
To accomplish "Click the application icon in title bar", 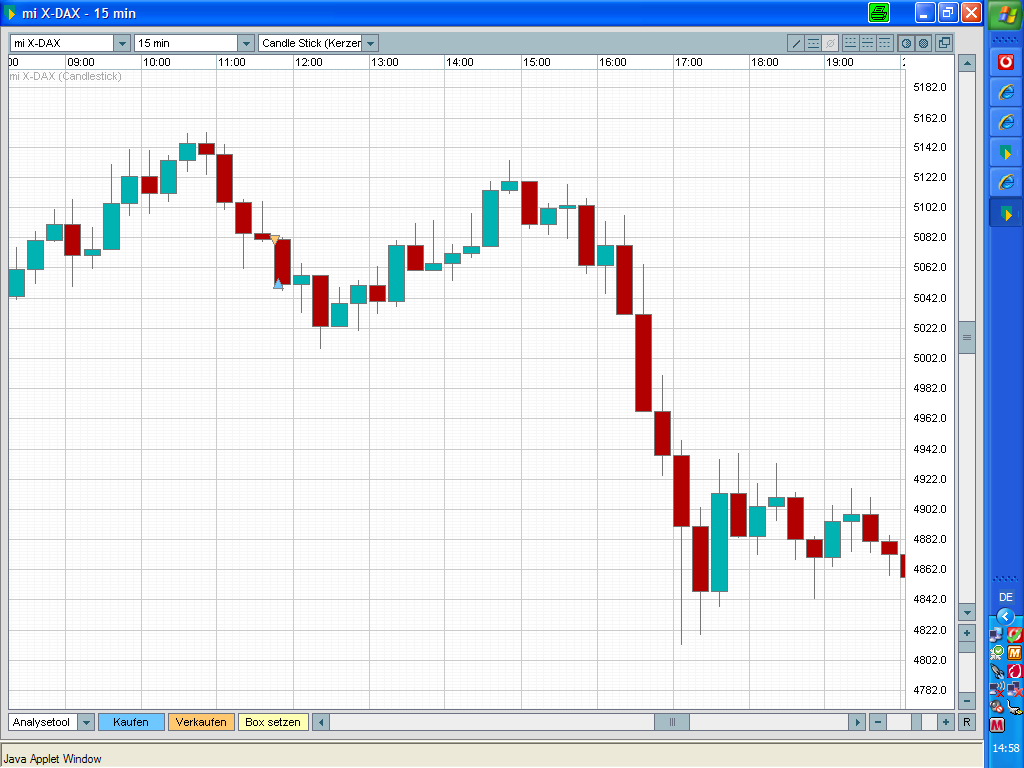I will (10, 13).
